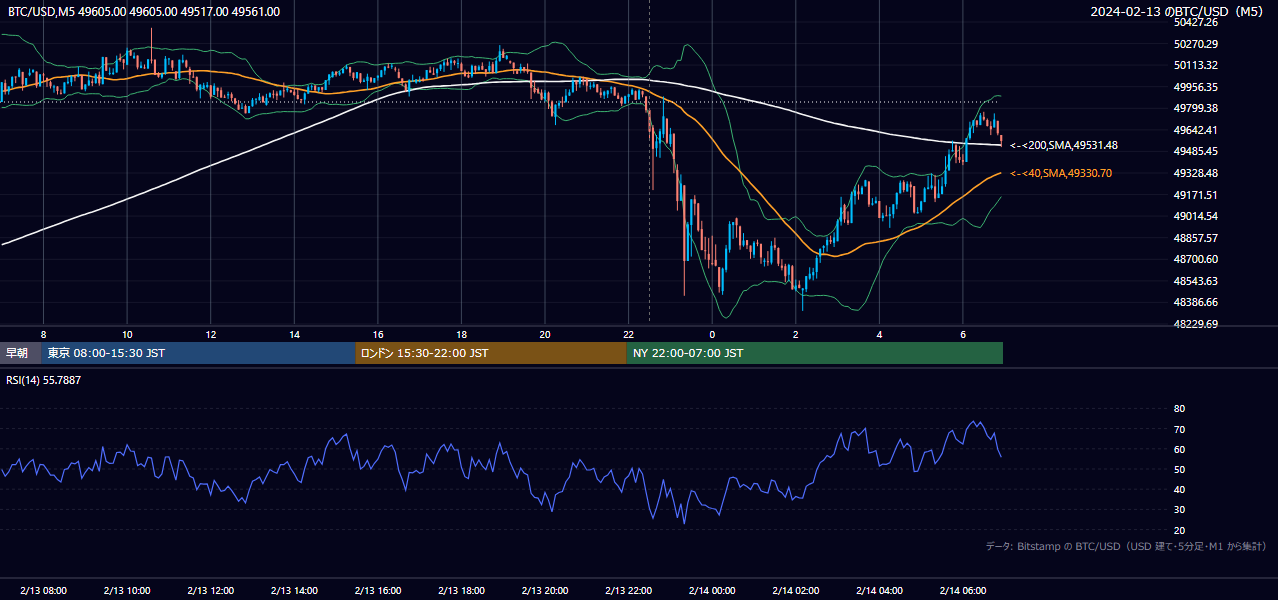Screen dimensions: 1278x600
Task: Click the 200 SMA 49531.48 annotation
Action: 1064,146
